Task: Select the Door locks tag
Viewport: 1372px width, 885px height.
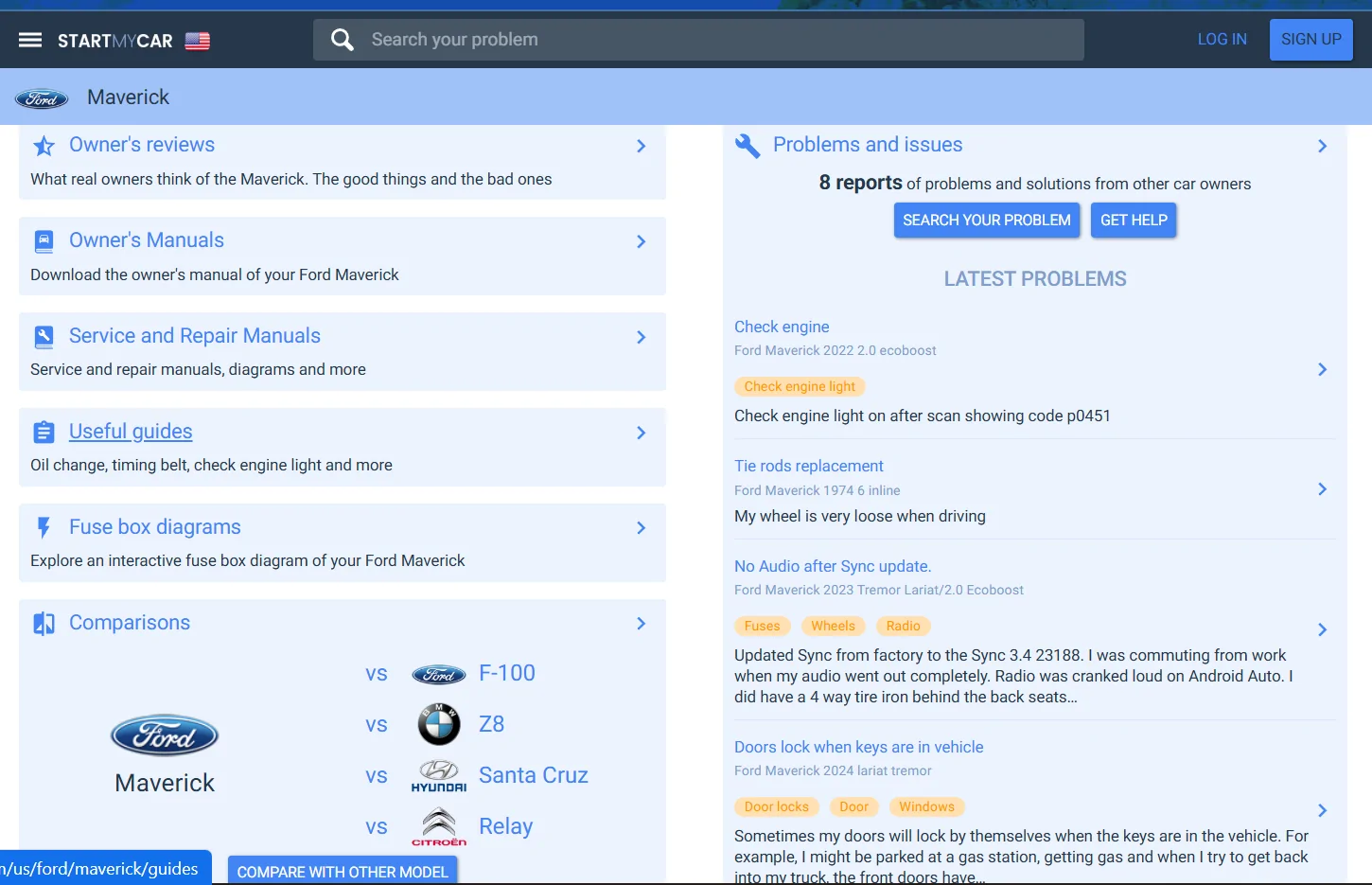Action: (777, 806)
